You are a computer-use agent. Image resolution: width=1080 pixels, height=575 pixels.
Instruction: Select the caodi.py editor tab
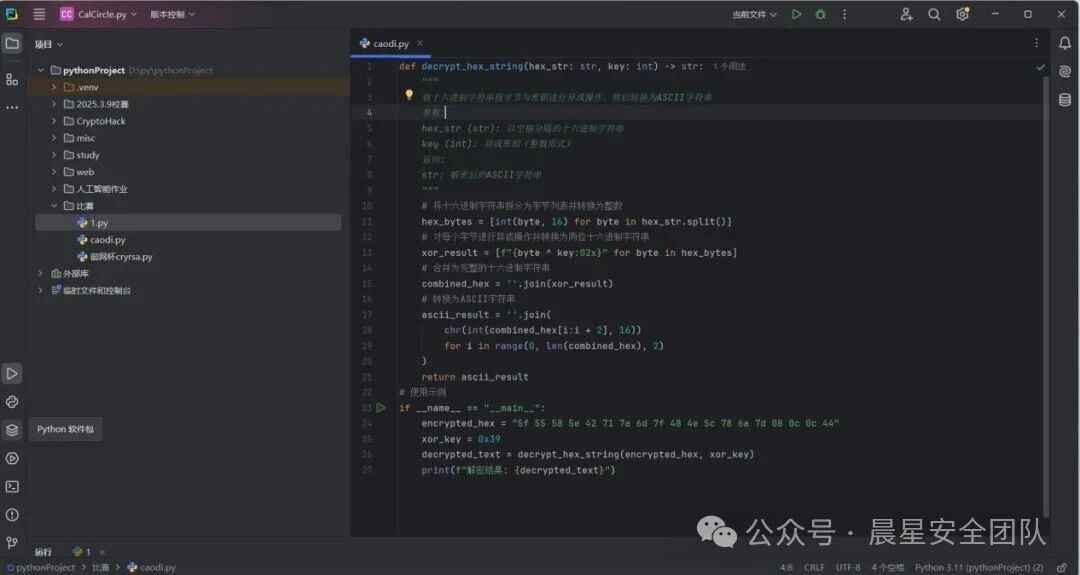[390, 44]
